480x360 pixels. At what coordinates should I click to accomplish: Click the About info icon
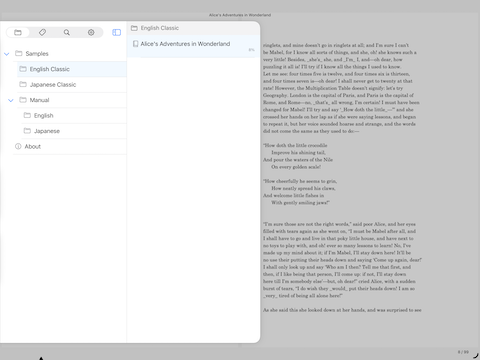tap(18, 146)
